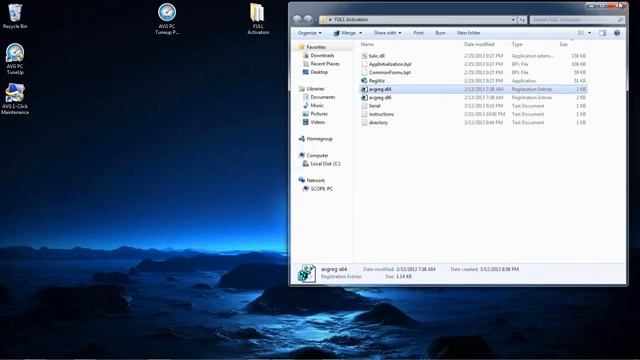Click New folder in the toolbar
Viewport: 640px width, 360px height.
pyautogui.click(x=469, y=33)
